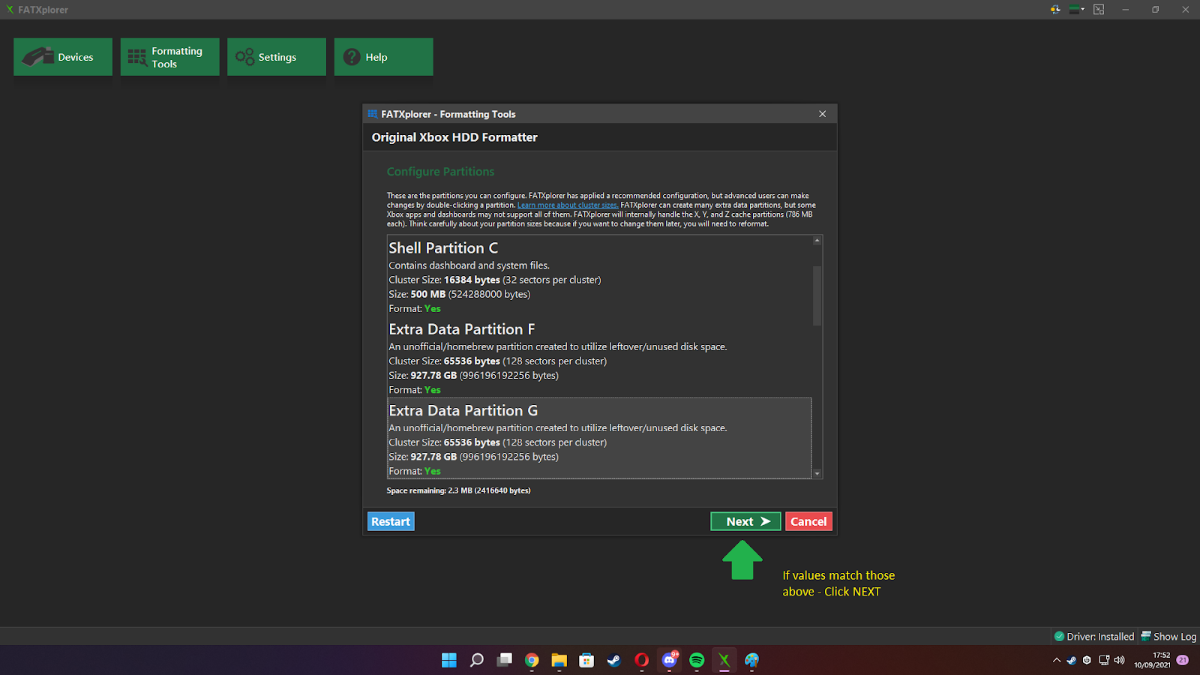Open Spotify from the taskbar
The width and height of the screenshot is (1200, 675).
[697, 660]
